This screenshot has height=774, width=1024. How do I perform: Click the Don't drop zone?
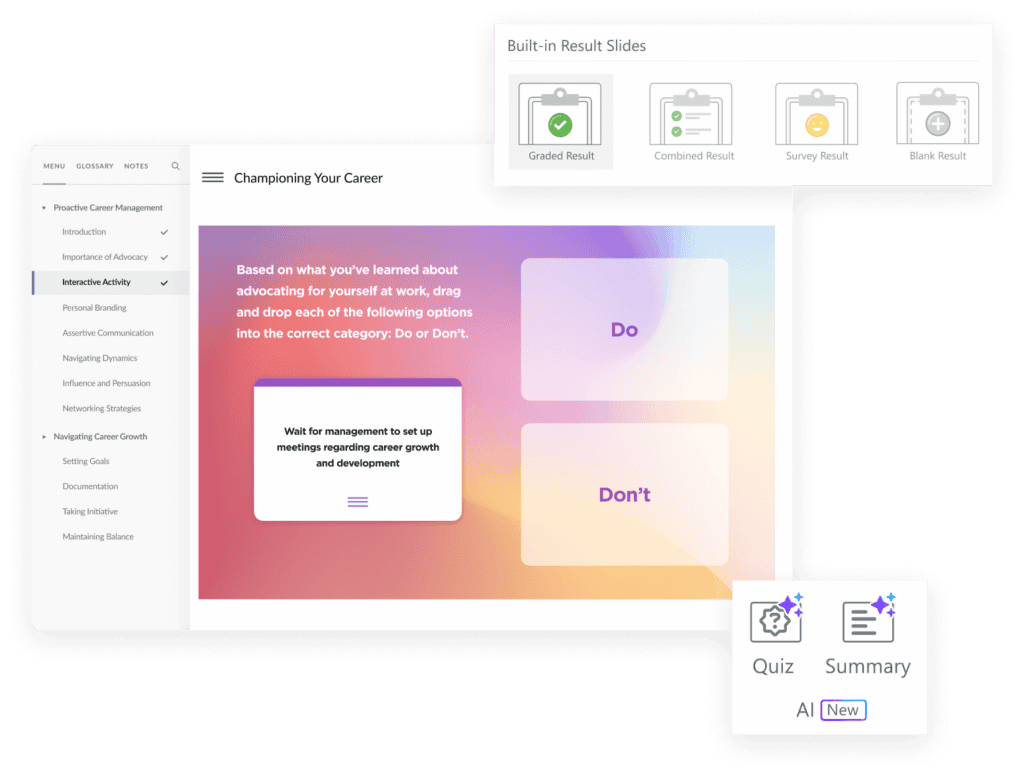pyautogui.click(x=624, y=494)
